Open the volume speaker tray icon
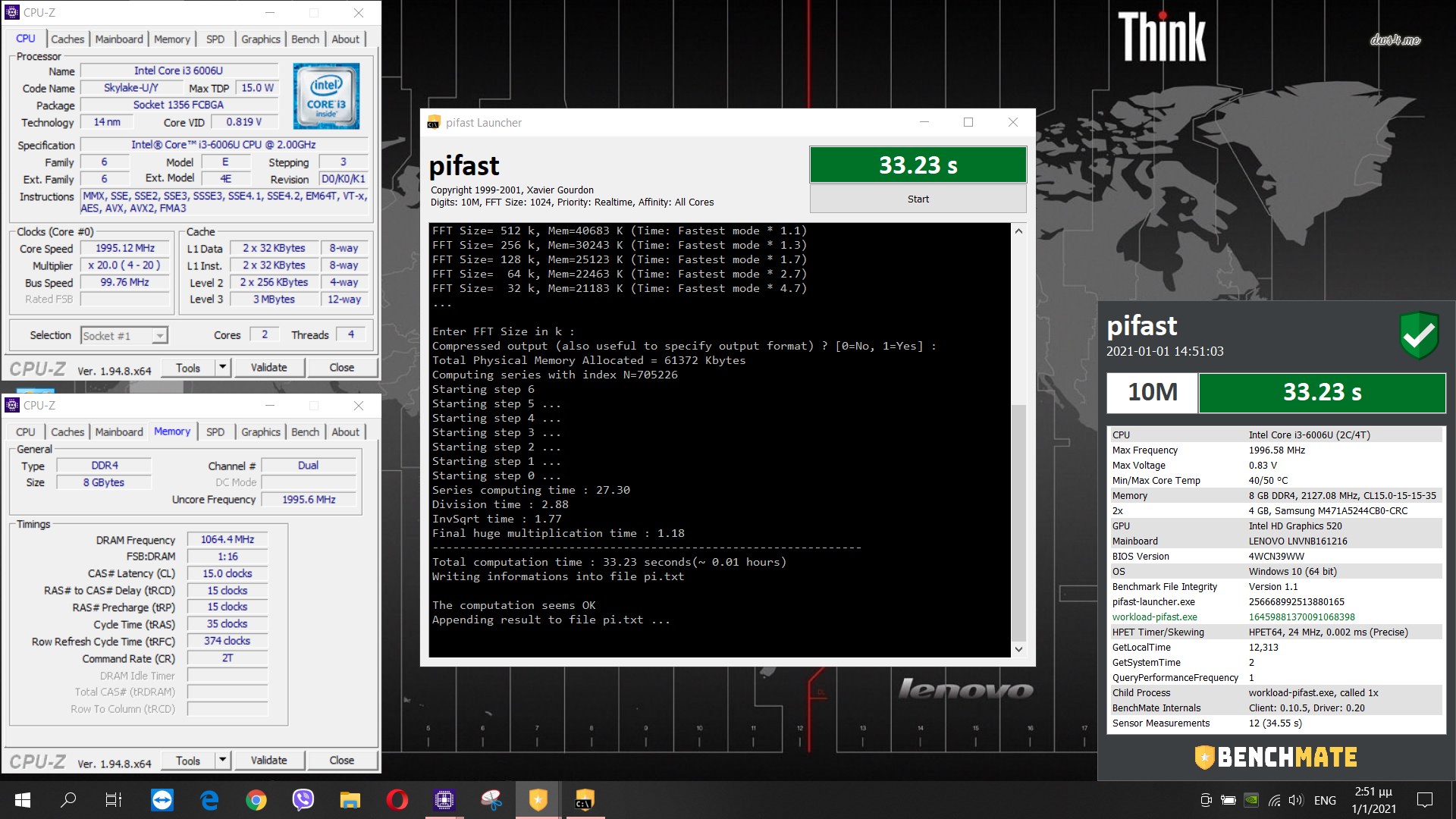This screenshot has height=819, width=1456. [1296, 800]
